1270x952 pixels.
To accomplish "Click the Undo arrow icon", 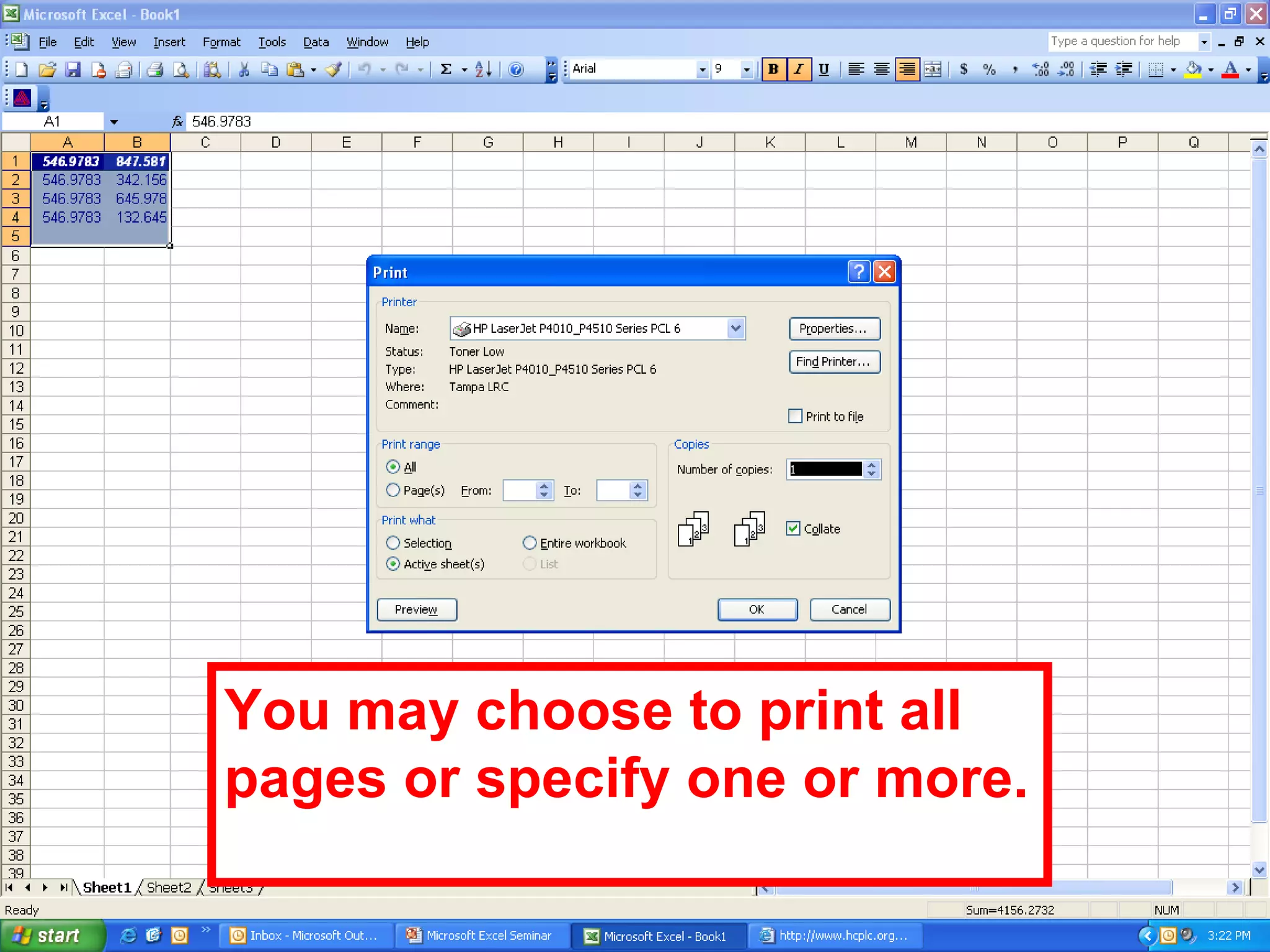I will (365, 69).
